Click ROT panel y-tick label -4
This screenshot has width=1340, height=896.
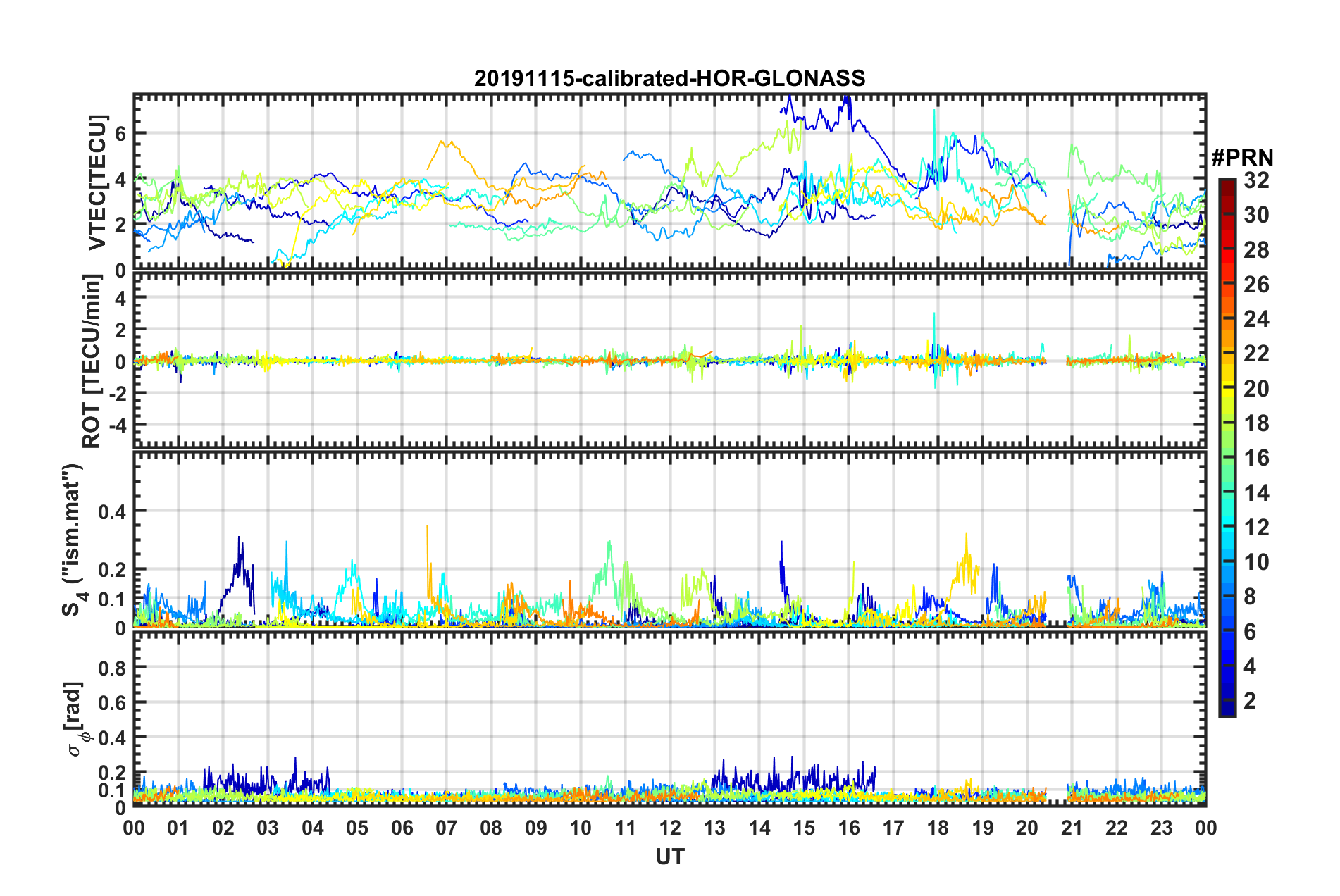pyautogui.click(x=118, y=425)
